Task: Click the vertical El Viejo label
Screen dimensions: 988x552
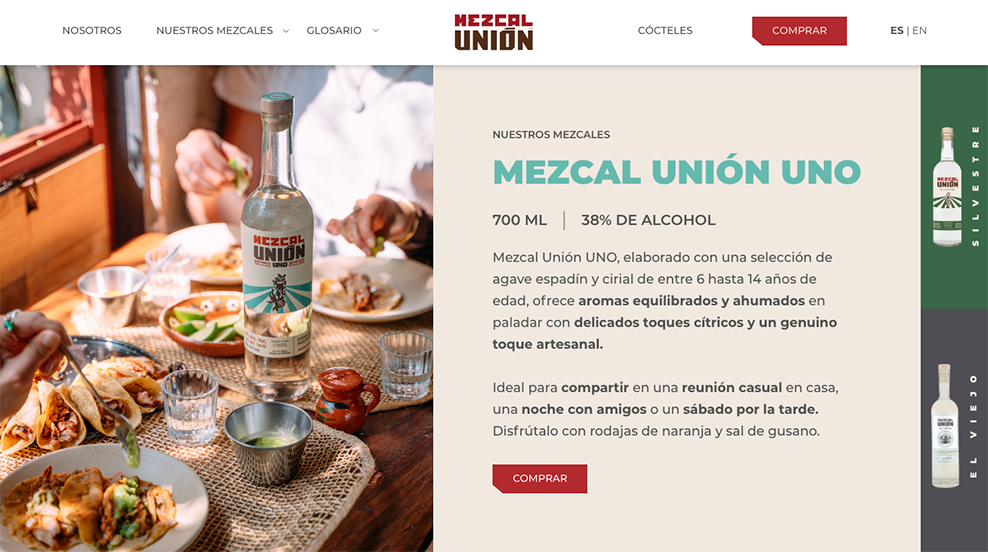Action: click(974, 426)
